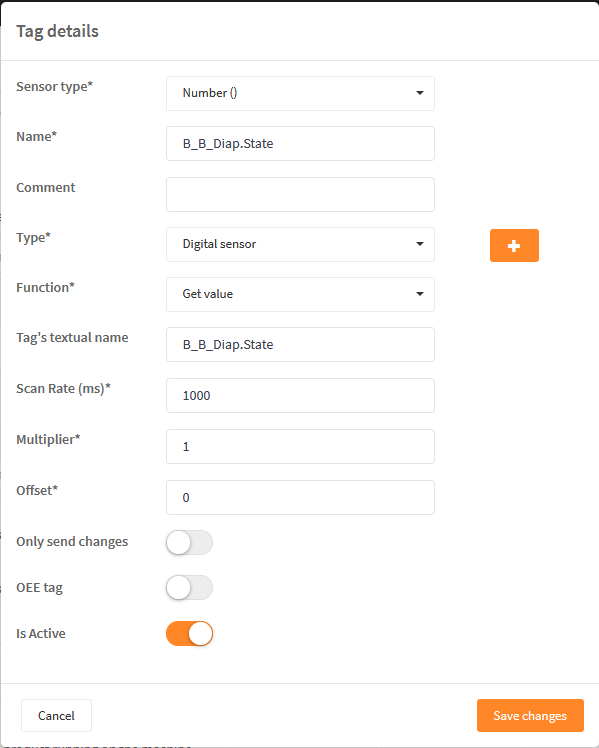This screenshot has width=599, height=748.
Task: Select the Tag's textual name input
Action: (x=300, y=344)
